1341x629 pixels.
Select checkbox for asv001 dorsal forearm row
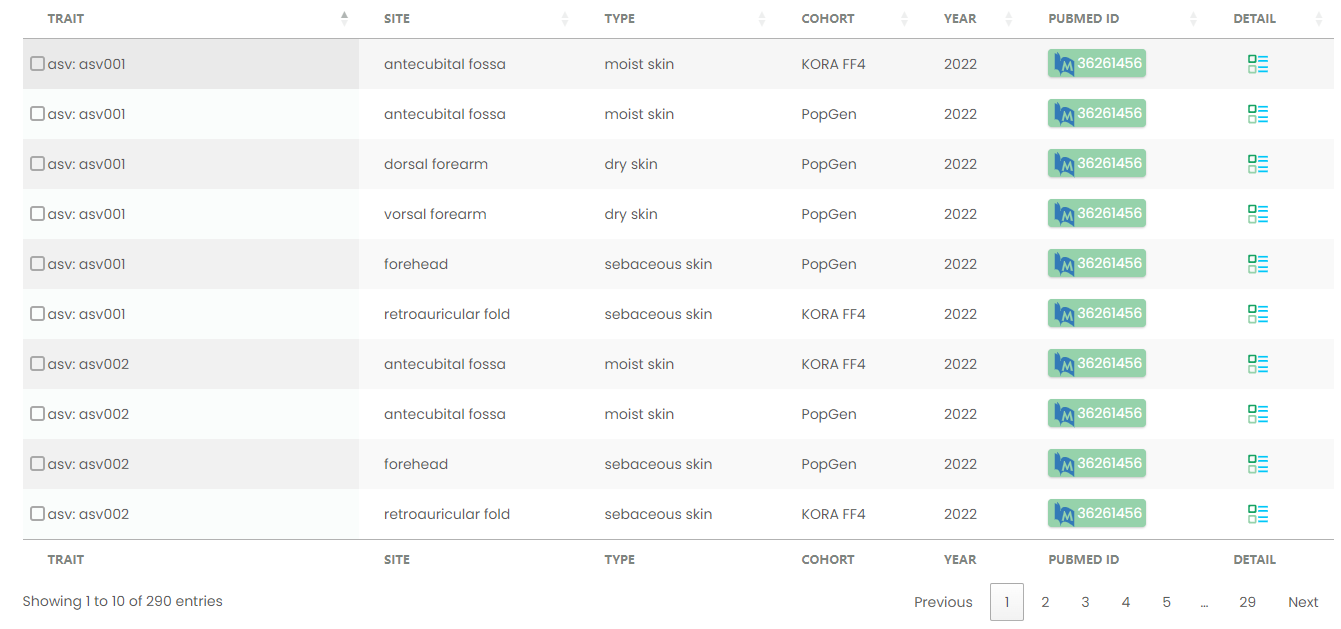[x=37, y=164]
